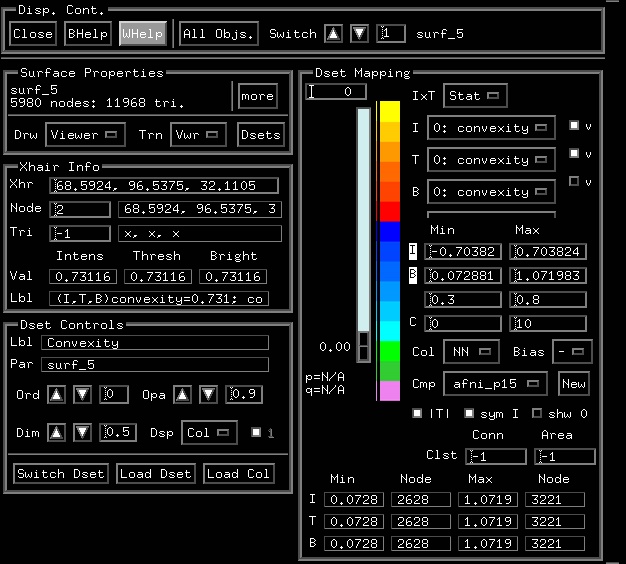Click the B Max field 1.071983
The height and width of the screenshot is (564, 626).
tap(548, 275)
